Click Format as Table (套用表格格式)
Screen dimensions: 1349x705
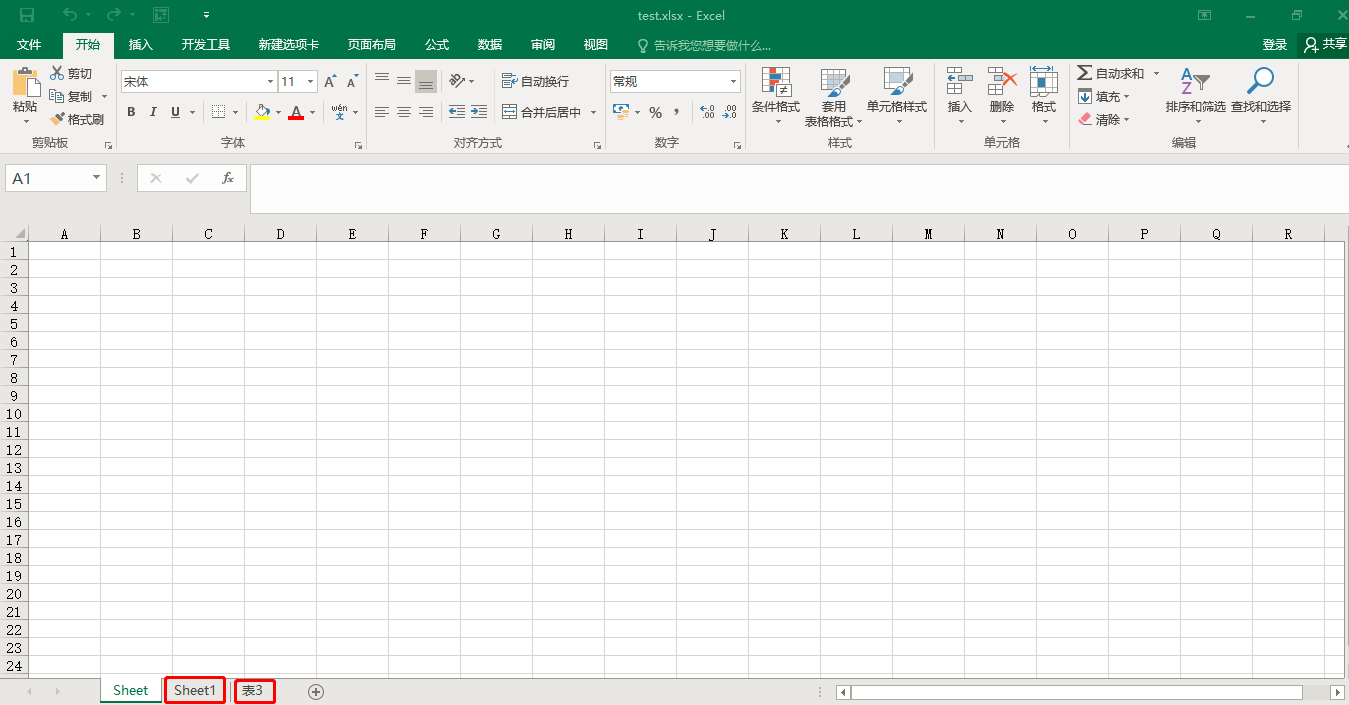coord(835,96)
